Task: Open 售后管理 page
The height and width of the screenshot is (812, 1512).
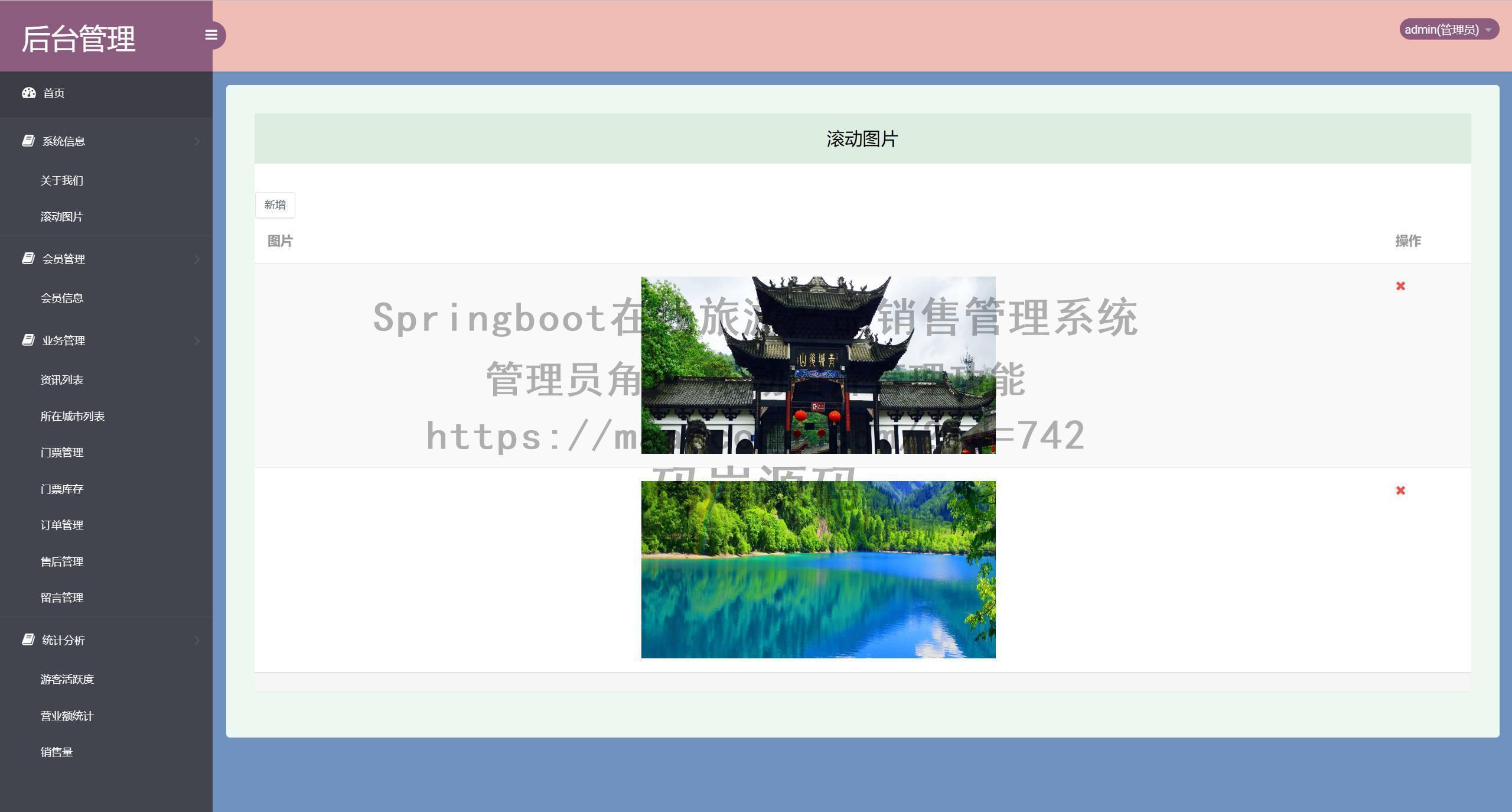Action: [x=61, y=561]
